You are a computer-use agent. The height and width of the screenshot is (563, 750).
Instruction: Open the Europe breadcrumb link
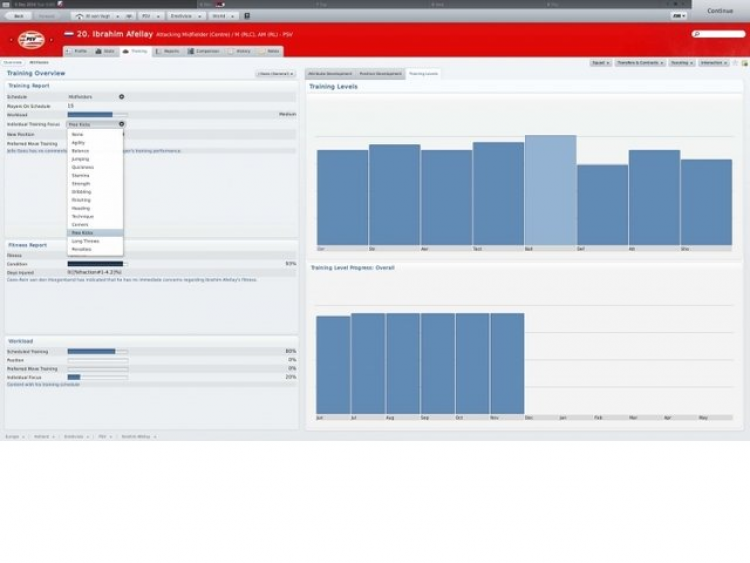coord(12,436)
